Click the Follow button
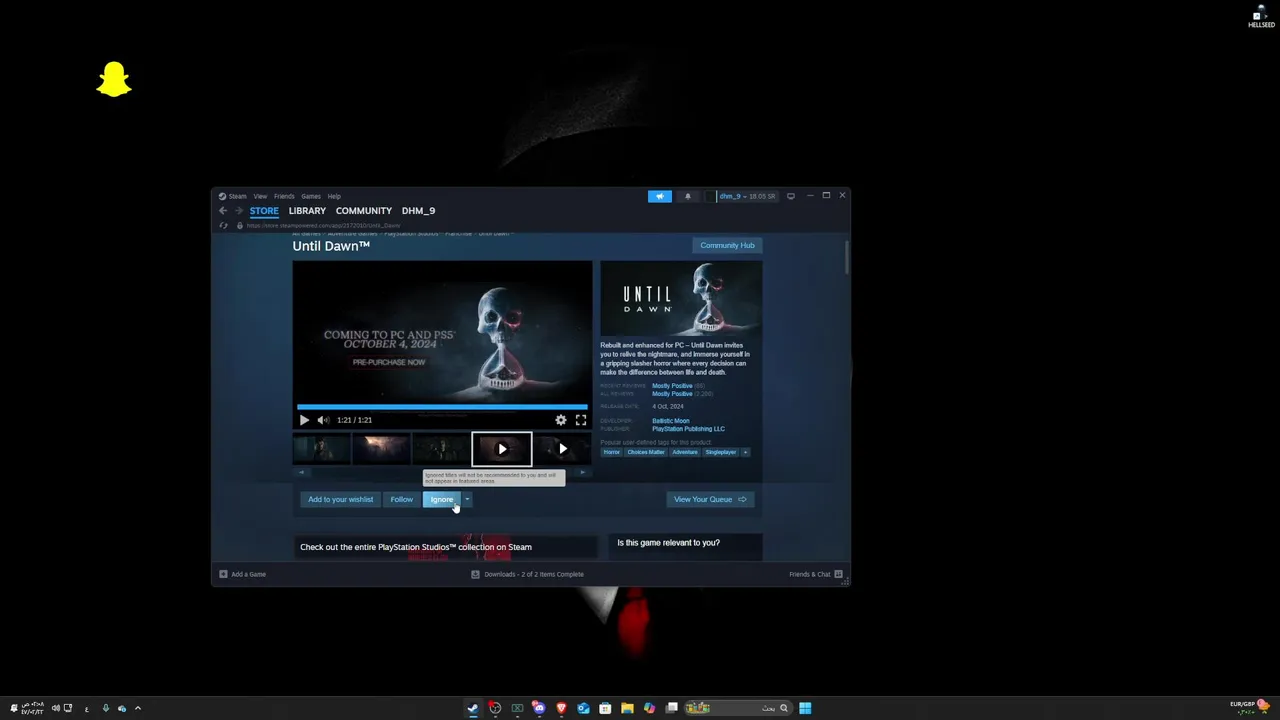Image resolution: width=1280 pixels, height=720 pixels. coord(401,499)
